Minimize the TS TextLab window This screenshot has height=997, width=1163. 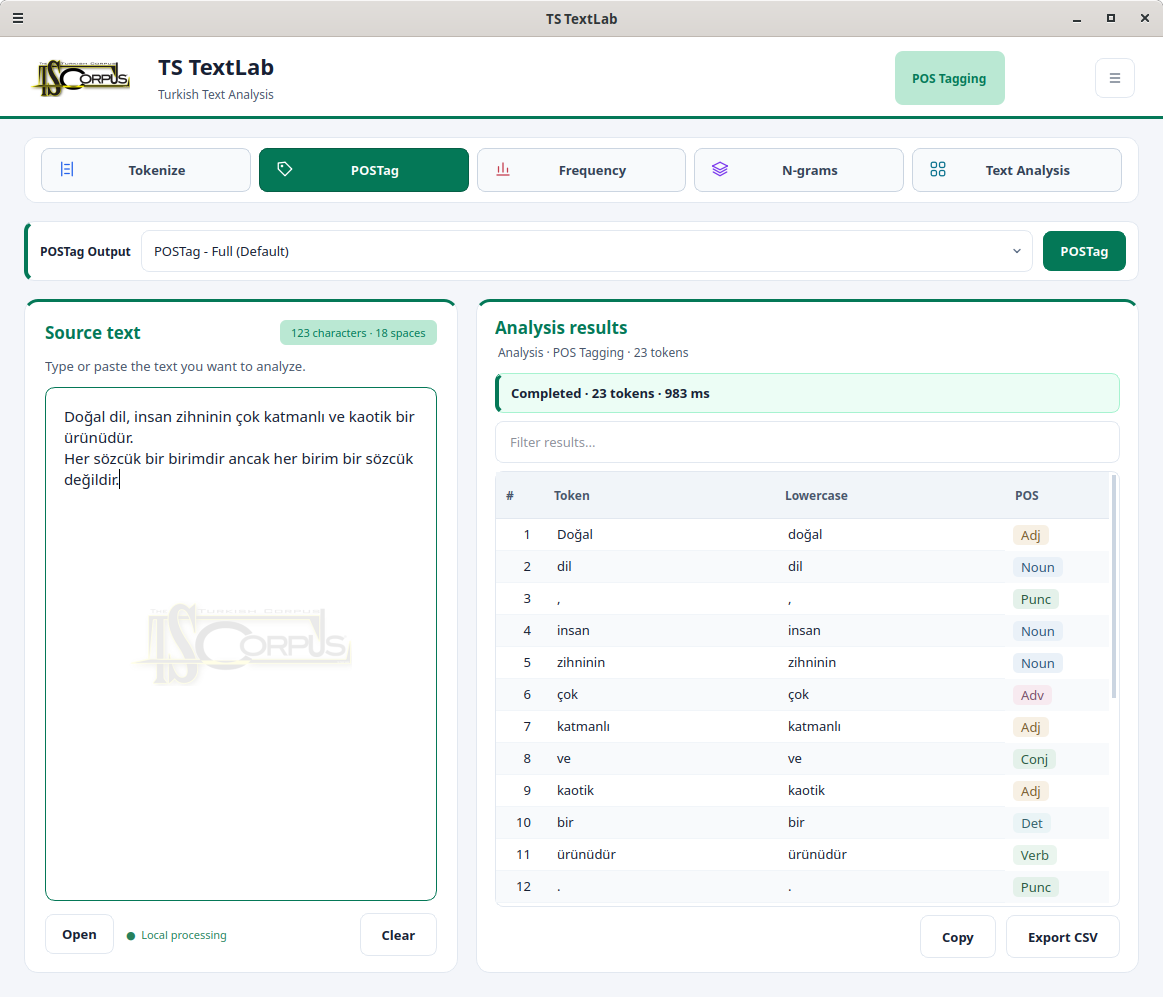1076,19
